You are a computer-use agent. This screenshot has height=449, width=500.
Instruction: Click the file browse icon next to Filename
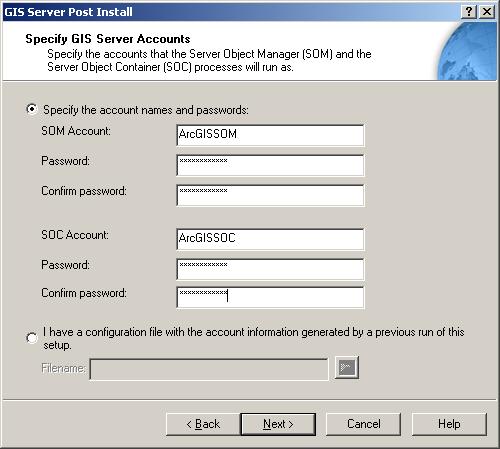pos(347,368)
